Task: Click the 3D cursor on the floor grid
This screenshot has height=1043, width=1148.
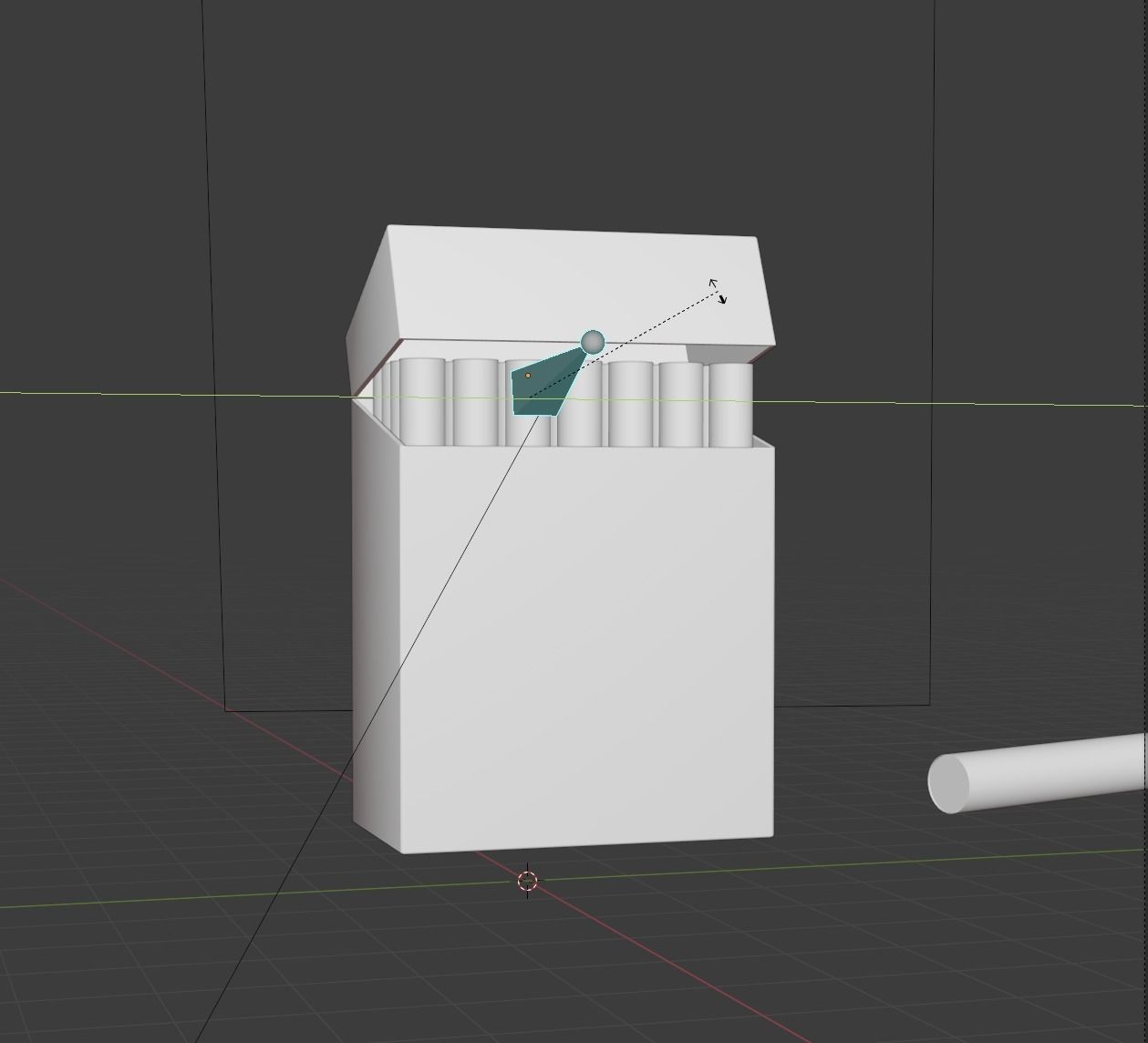Action: [x=527, y=881]
